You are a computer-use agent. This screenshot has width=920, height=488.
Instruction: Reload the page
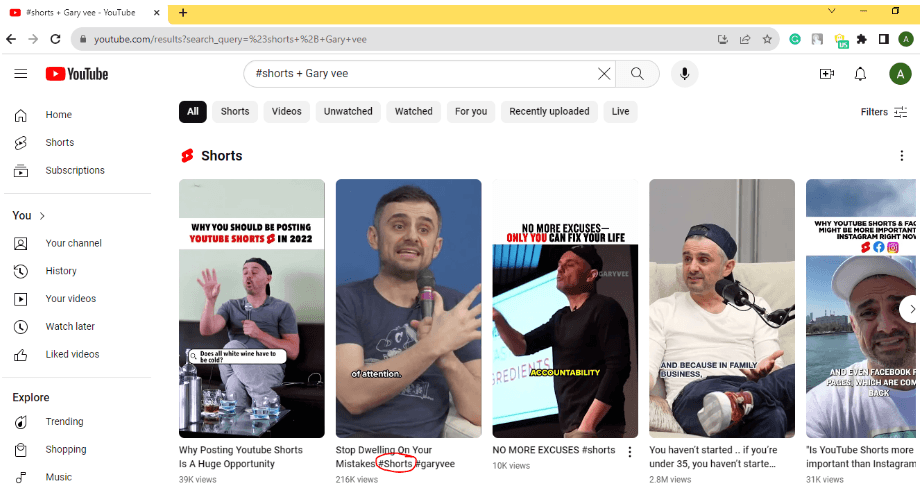[55, 39]
